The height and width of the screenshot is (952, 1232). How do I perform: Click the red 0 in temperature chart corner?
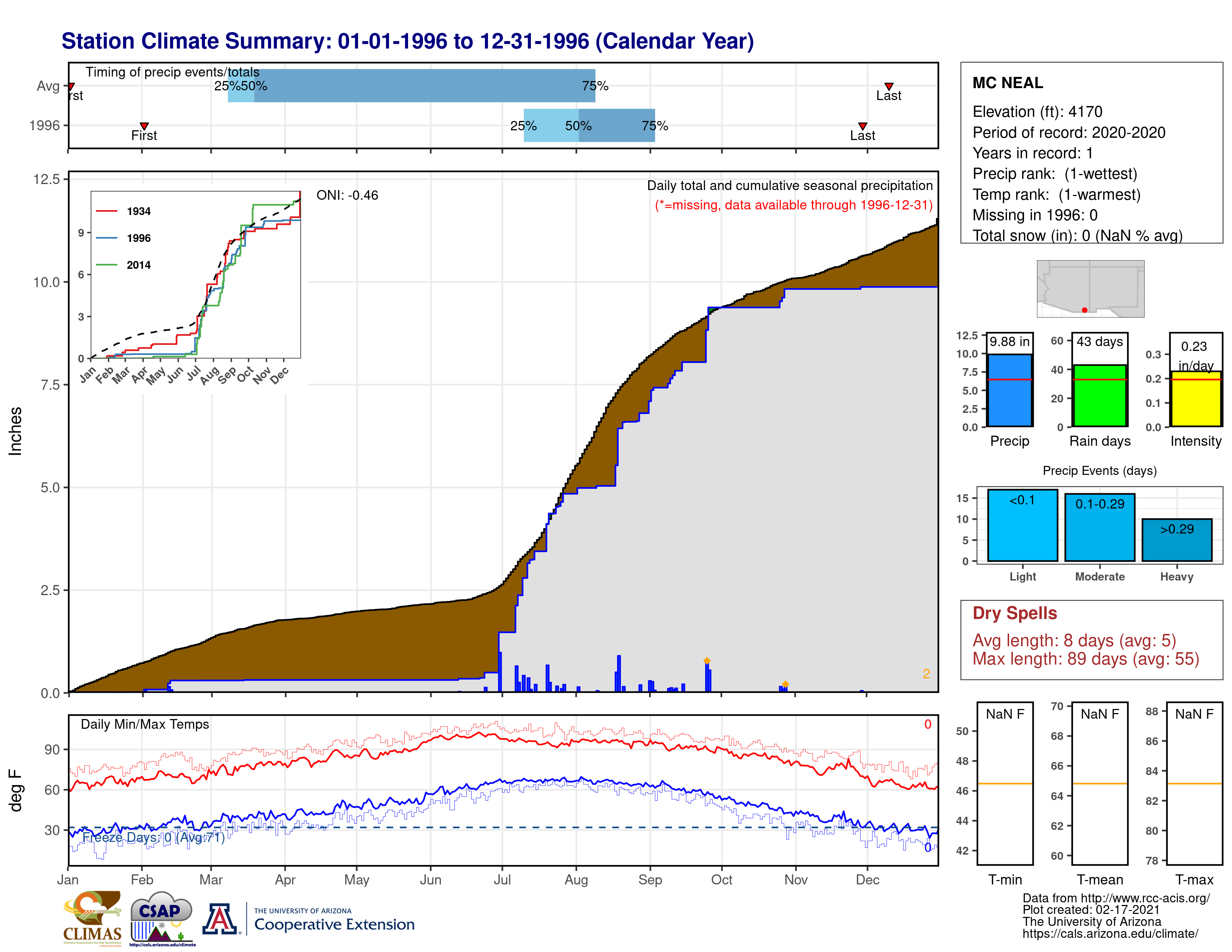[927, 724]
